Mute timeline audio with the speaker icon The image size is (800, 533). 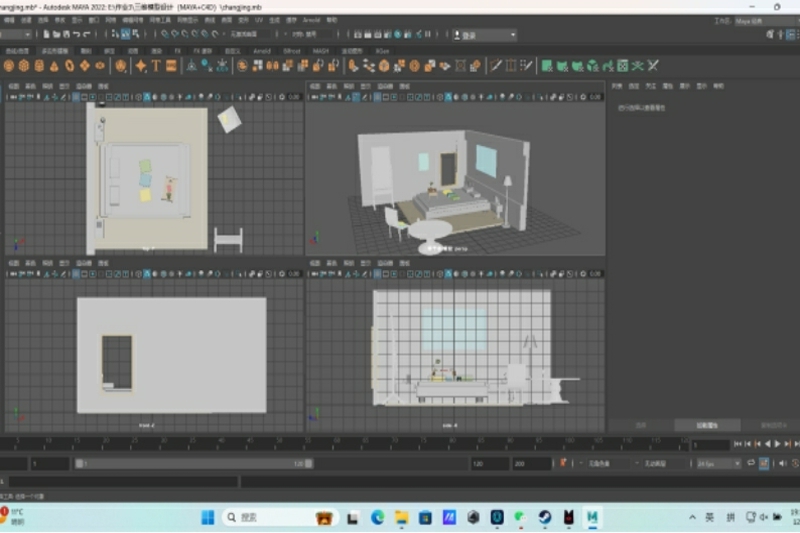(x=781, y=464)
